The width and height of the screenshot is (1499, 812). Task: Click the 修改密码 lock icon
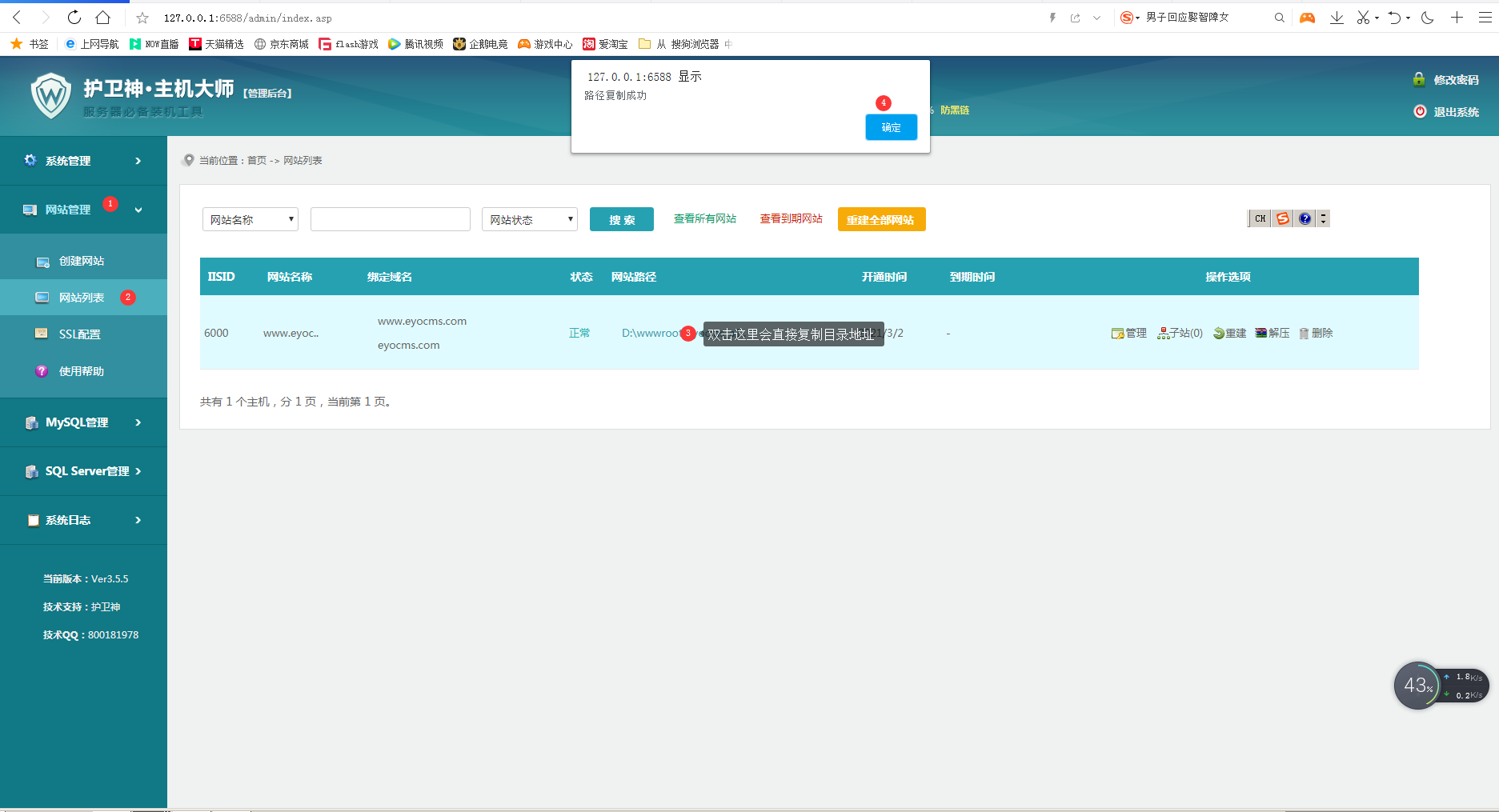[x=1419, y=79]
